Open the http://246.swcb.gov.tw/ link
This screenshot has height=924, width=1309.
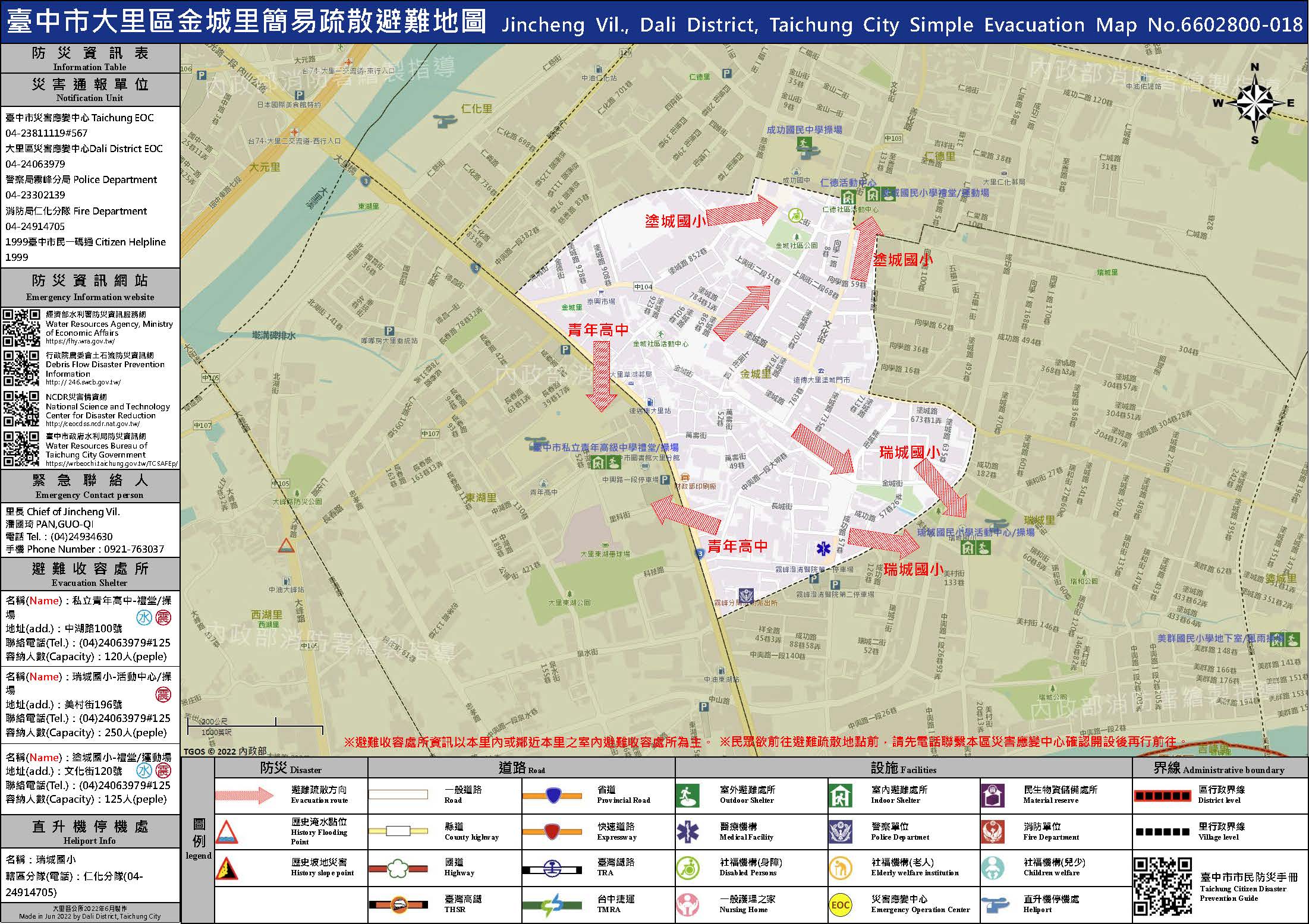(x=83, y=382)
